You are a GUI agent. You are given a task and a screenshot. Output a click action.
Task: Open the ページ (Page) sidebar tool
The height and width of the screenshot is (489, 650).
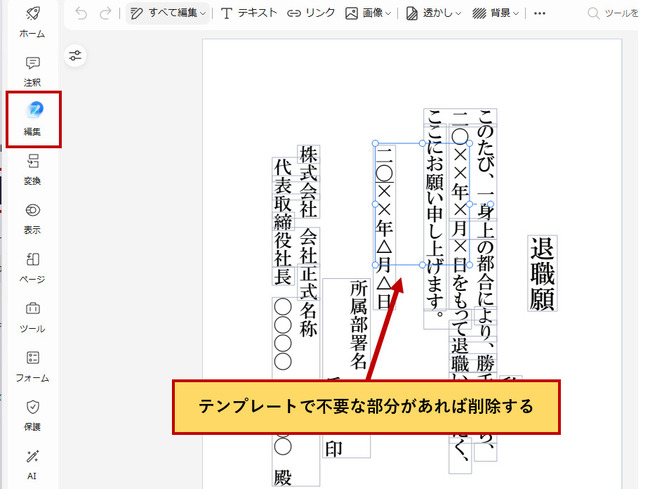[x=32, y=268]
